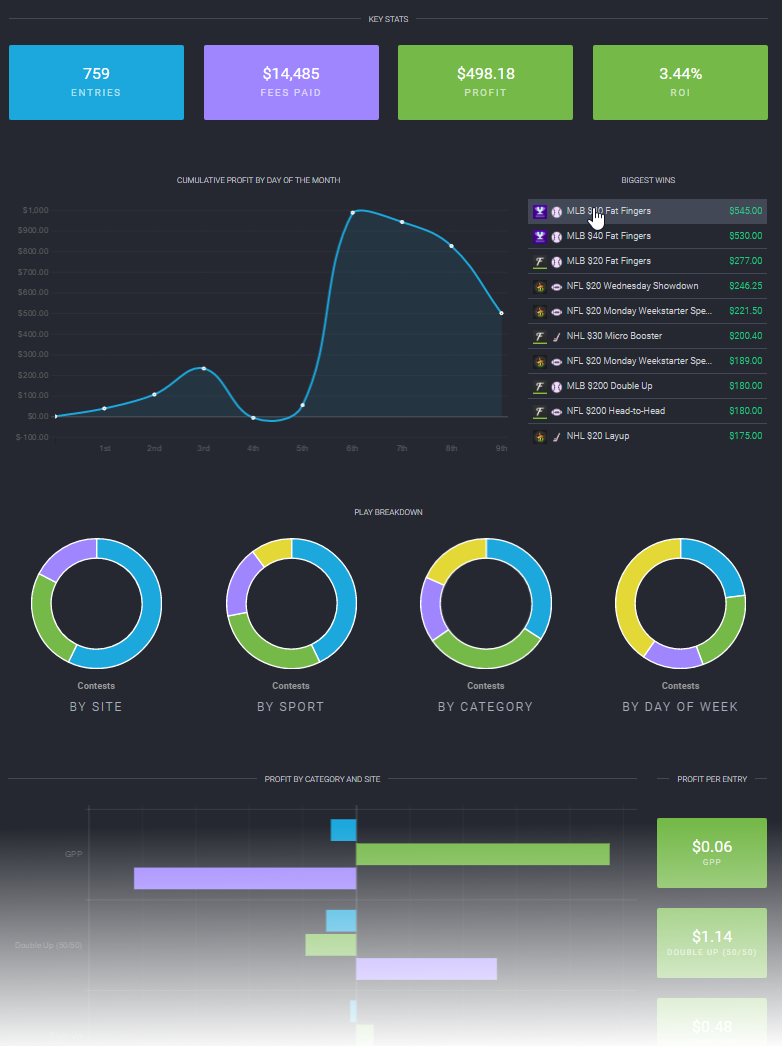Click the green segment of By Site donut

pyautogui.click(x=45, y=624)
